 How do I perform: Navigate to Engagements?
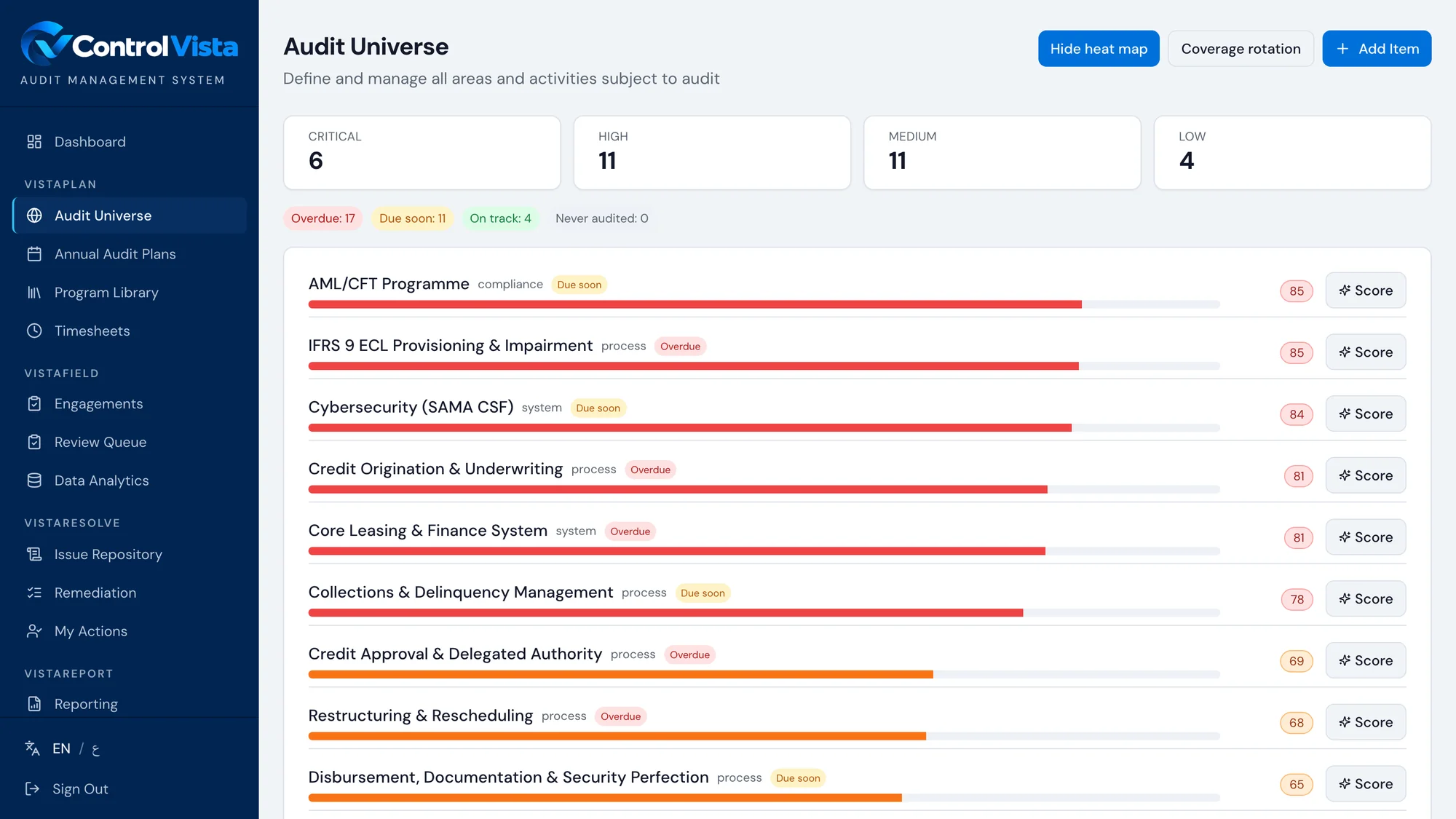tap(130, 404)
